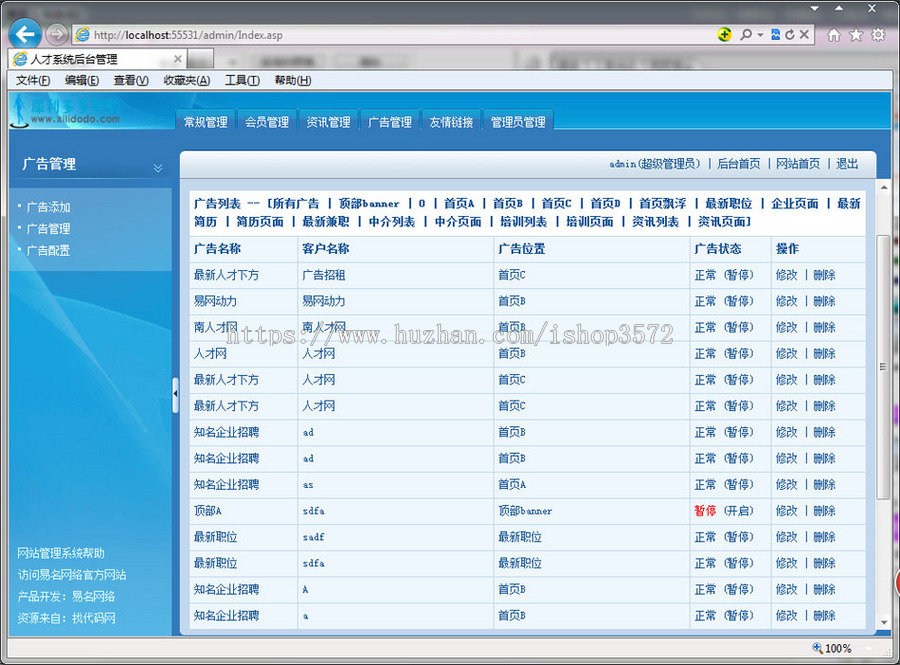Refresh the page with the reload icon
Image resolution: width=900 pixels, height=665 pixels.
pyautogui.click(x=790, y=34)
